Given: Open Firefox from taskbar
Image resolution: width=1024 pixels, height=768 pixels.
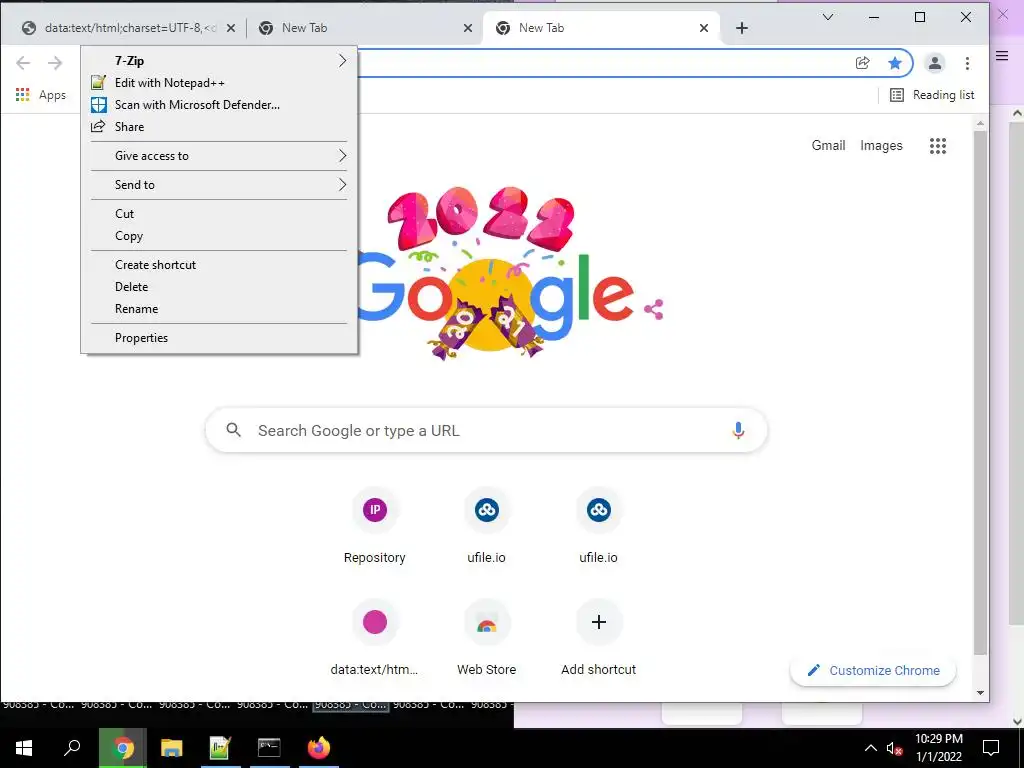Looking at the screenshot, I should tap(319, 748).
